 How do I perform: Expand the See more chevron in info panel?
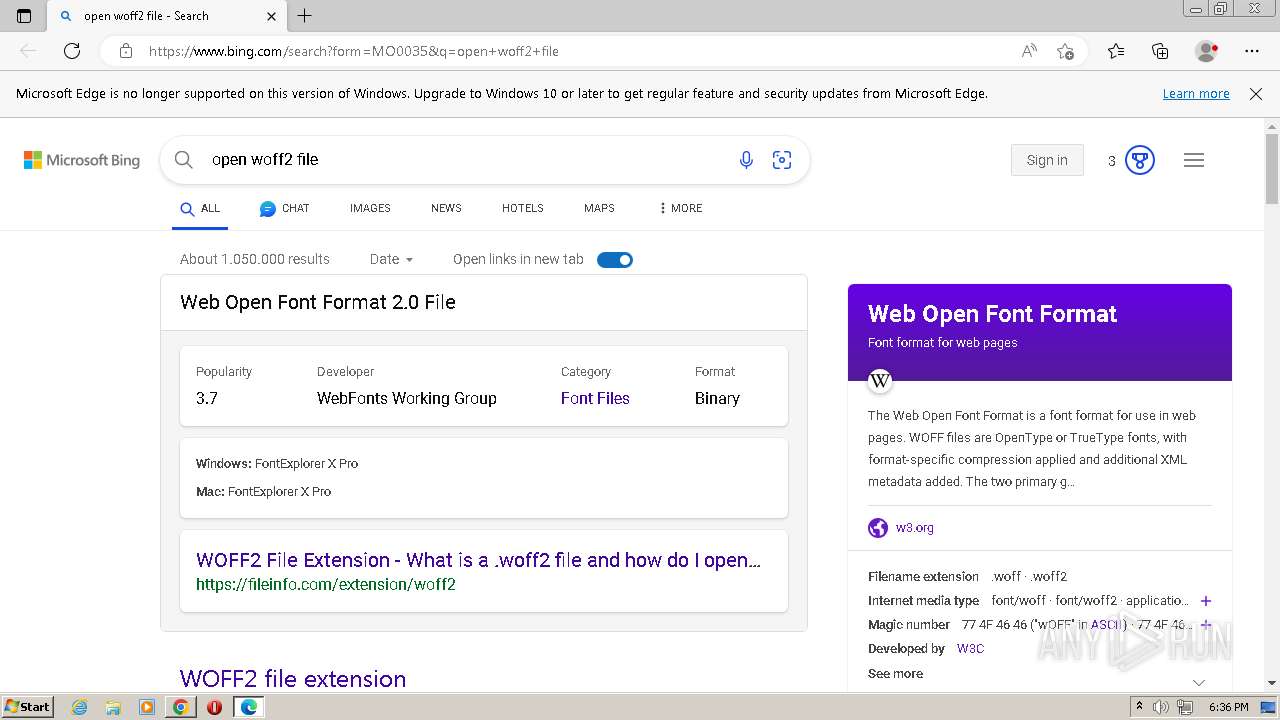pos(1199,682)
